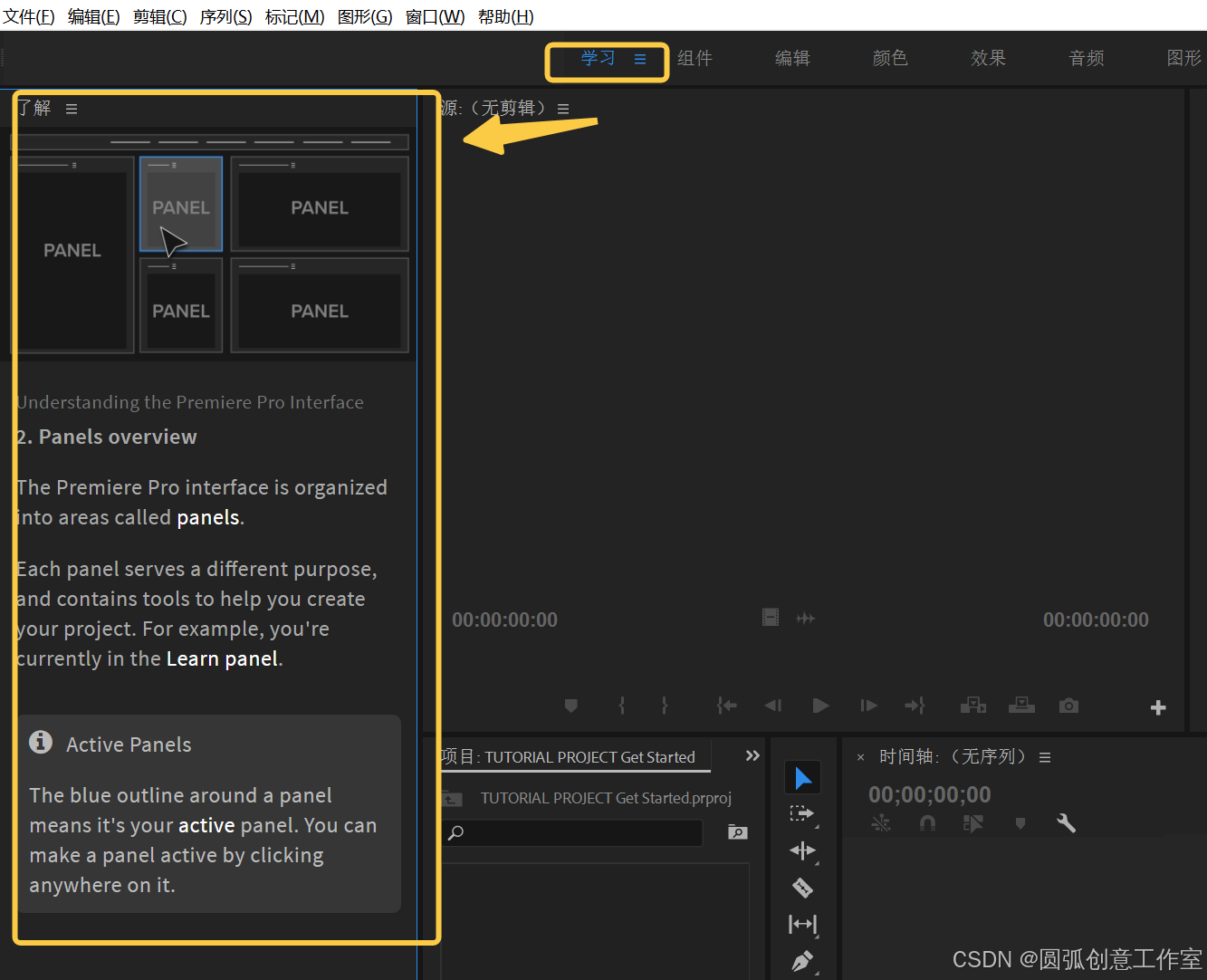Open the 图形(G) menu
Screen dimensions: 1207x980
[365, 16]
